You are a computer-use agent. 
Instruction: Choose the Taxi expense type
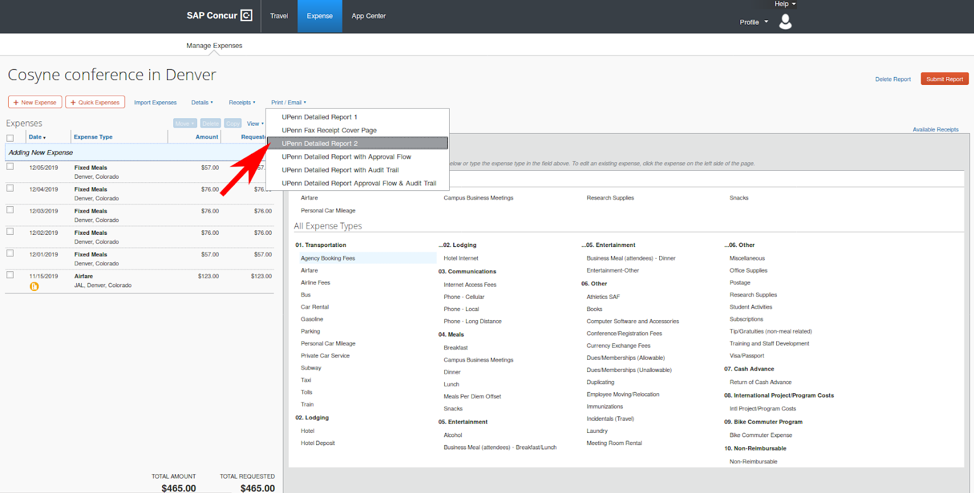click(x=306, y=380)
